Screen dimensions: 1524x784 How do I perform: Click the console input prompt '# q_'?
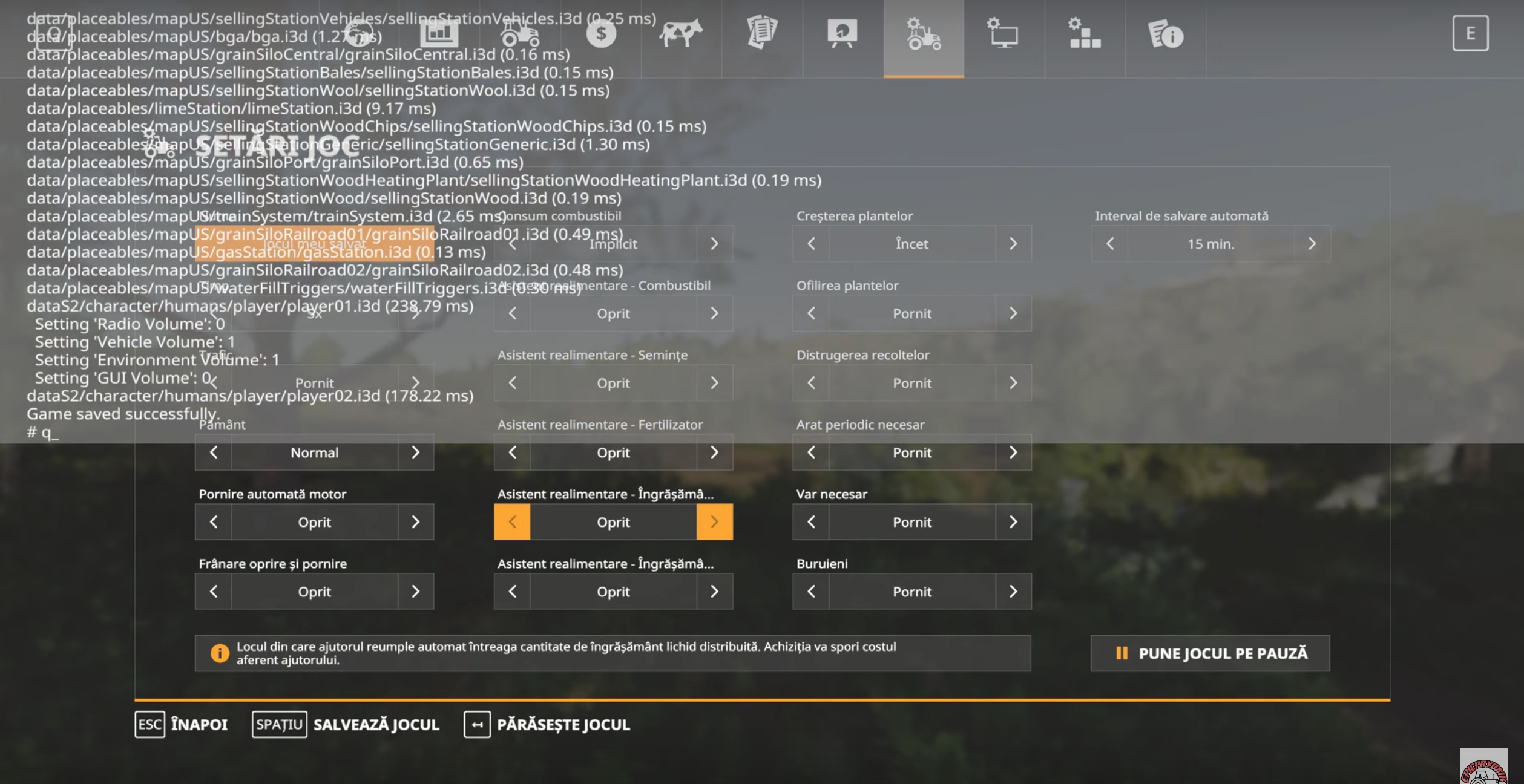click(42, 432)
